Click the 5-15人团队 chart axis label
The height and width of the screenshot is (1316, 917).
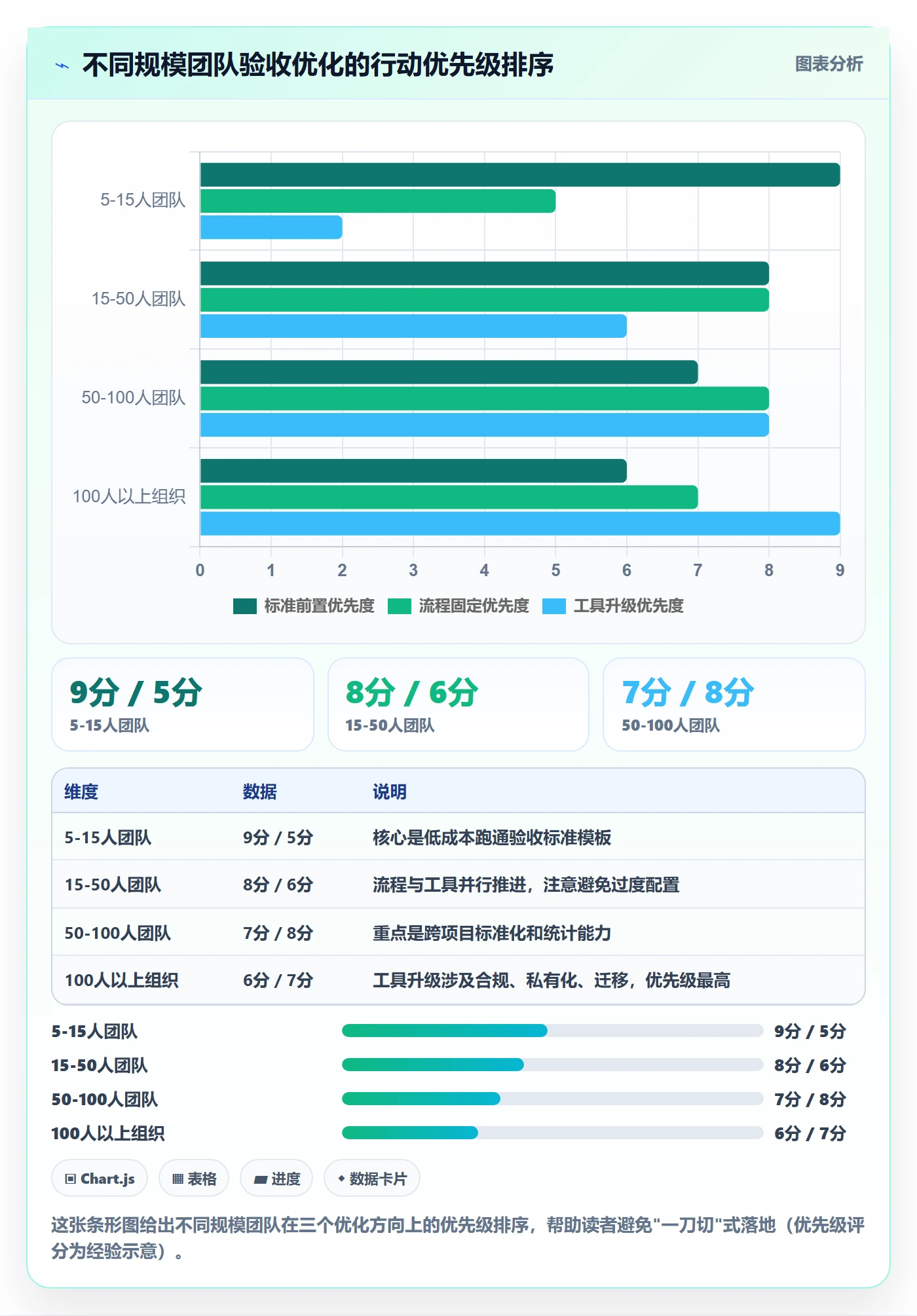[x=143, y=200]
